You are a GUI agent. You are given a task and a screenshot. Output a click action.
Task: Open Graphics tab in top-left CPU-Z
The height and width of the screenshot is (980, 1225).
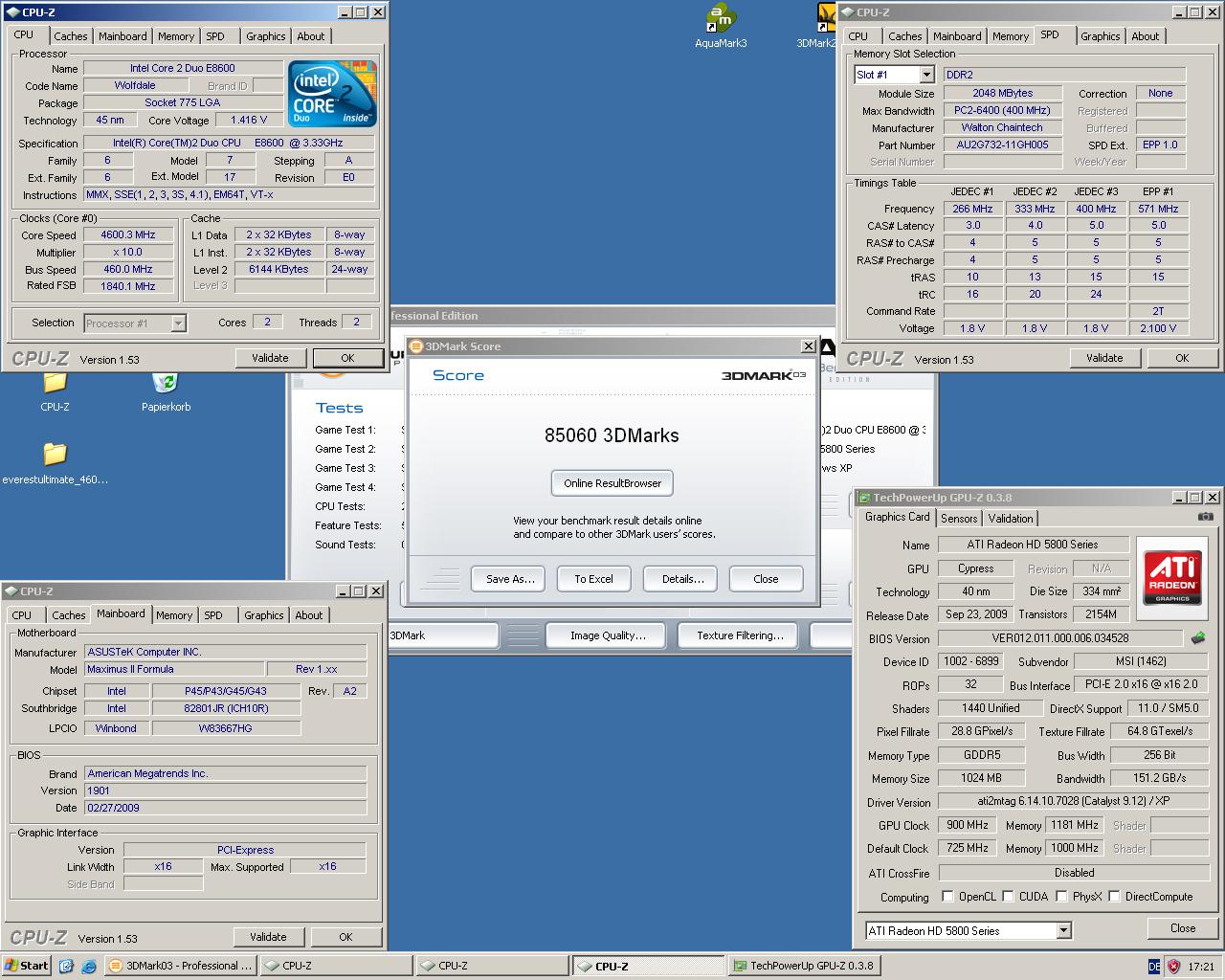coord(265,36)
